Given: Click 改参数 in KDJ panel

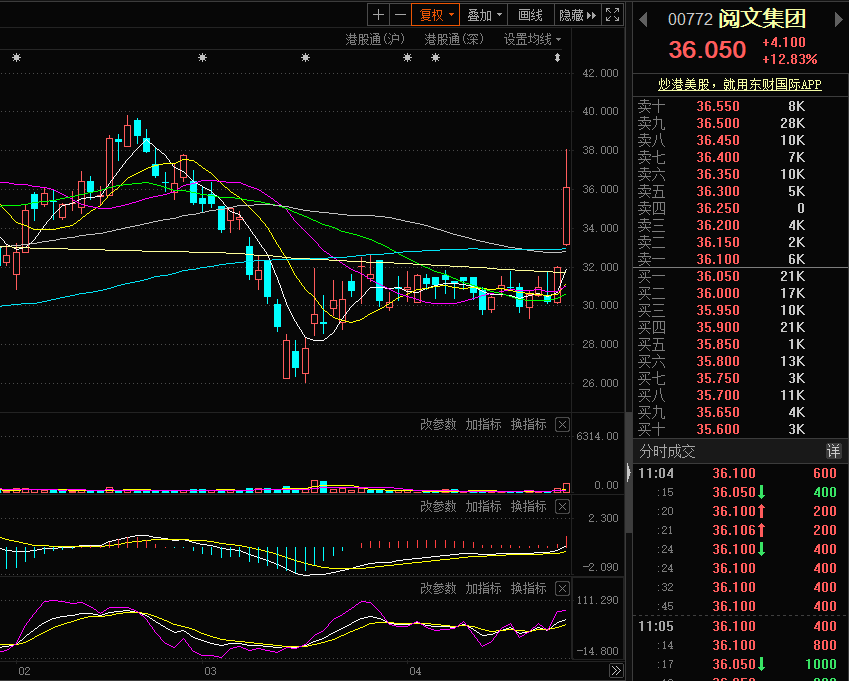Looking at the screenshot, I should (x=438, y=588).
